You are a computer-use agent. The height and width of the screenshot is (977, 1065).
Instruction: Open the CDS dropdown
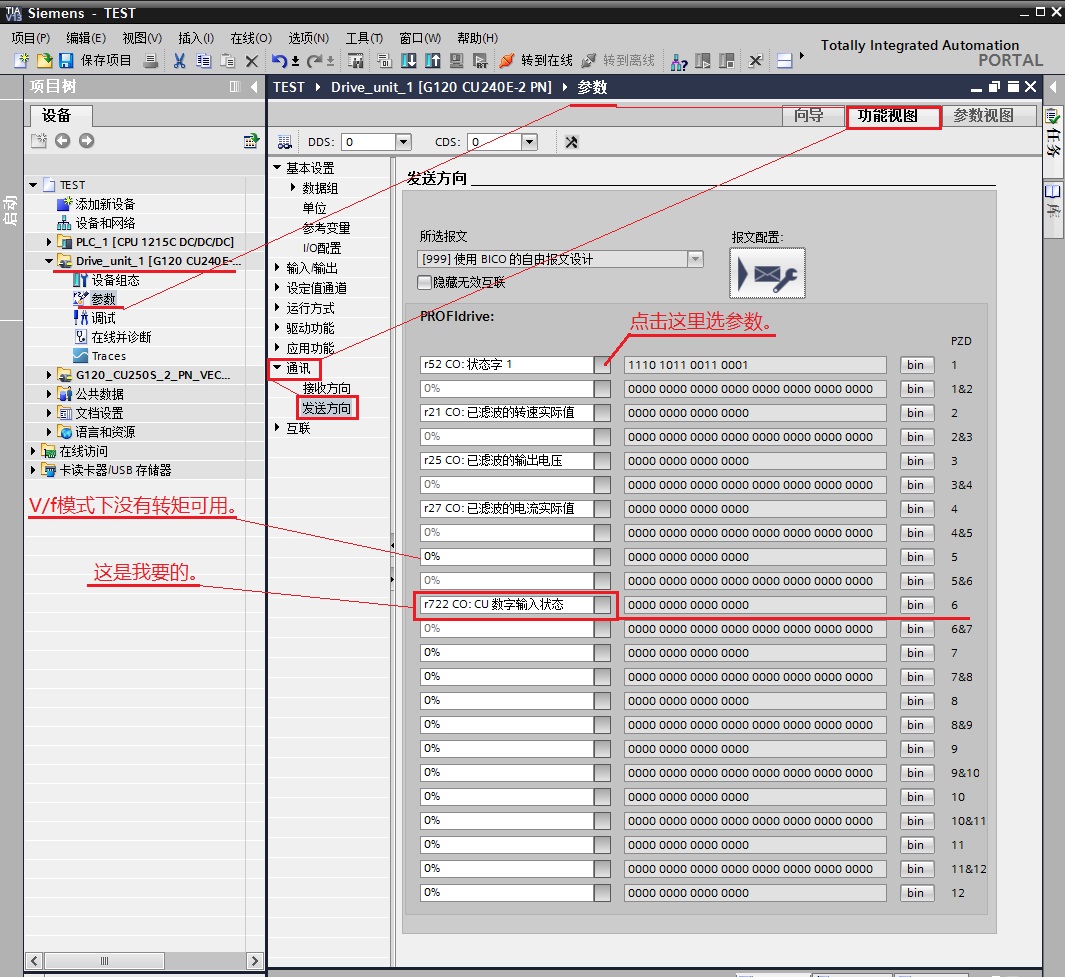(x=530, y=142)
